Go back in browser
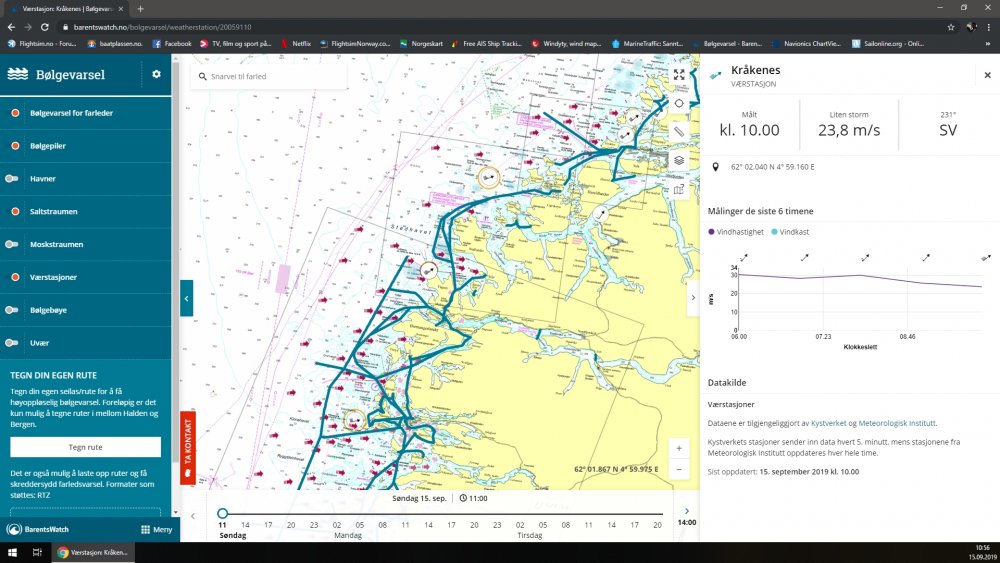Image resolution: width=1000 pixels, height=563 pixels. click(11, 27)
